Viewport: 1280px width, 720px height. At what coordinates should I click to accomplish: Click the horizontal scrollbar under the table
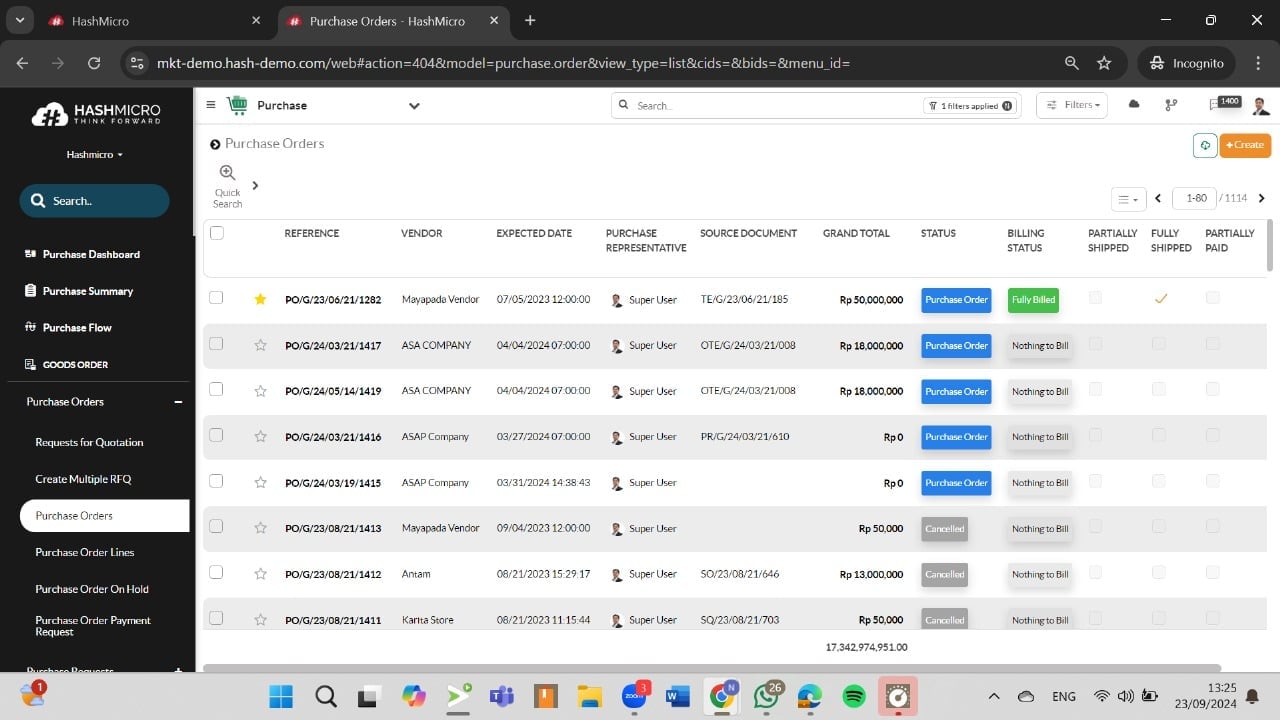712,668
